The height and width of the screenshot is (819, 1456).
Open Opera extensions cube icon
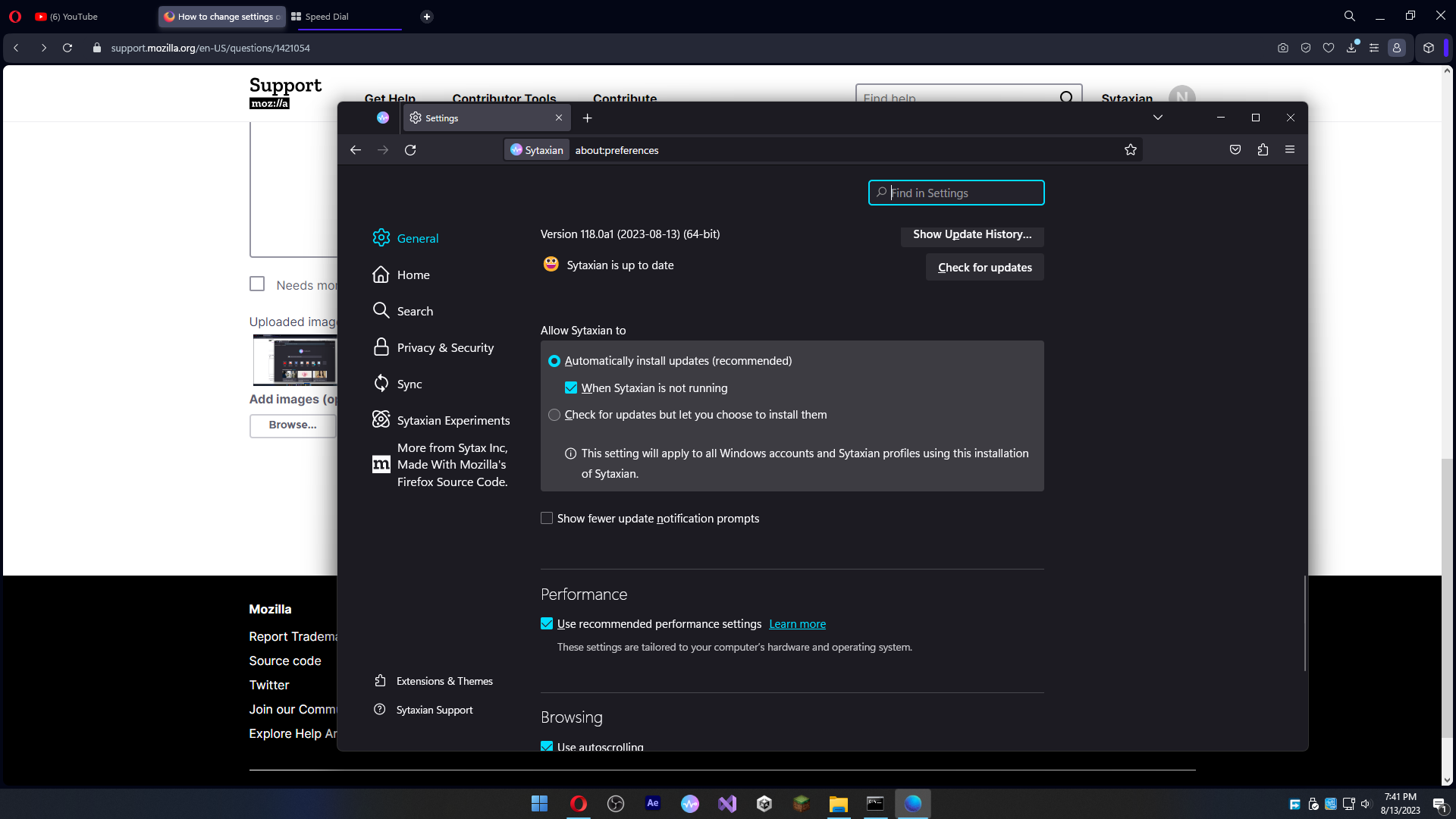[x=1429, y=48]
